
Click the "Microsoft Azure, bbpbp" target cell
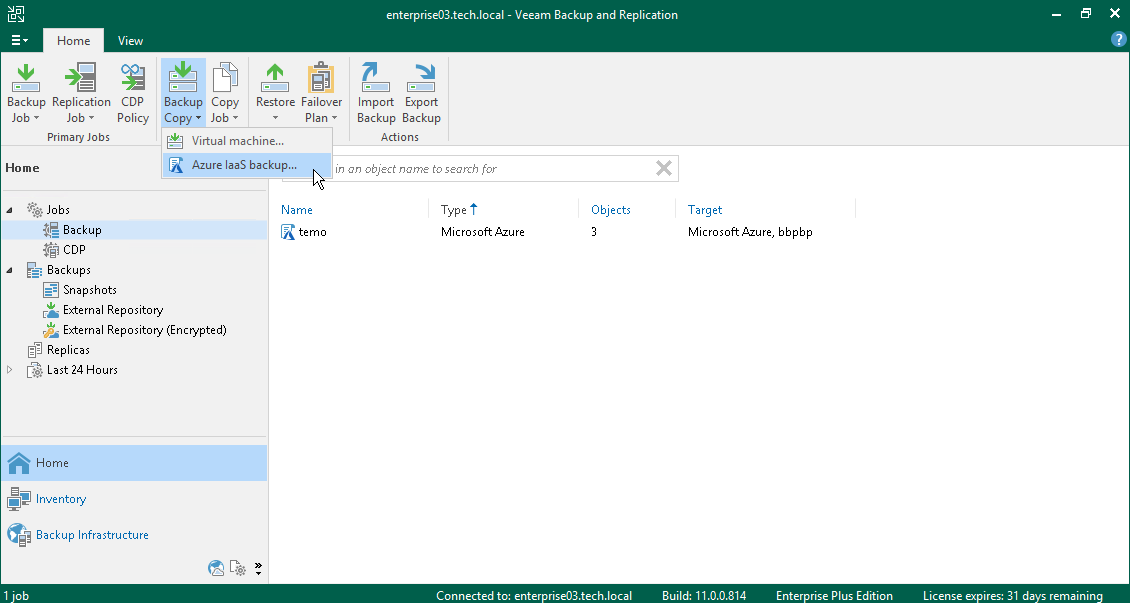(750, 232)
